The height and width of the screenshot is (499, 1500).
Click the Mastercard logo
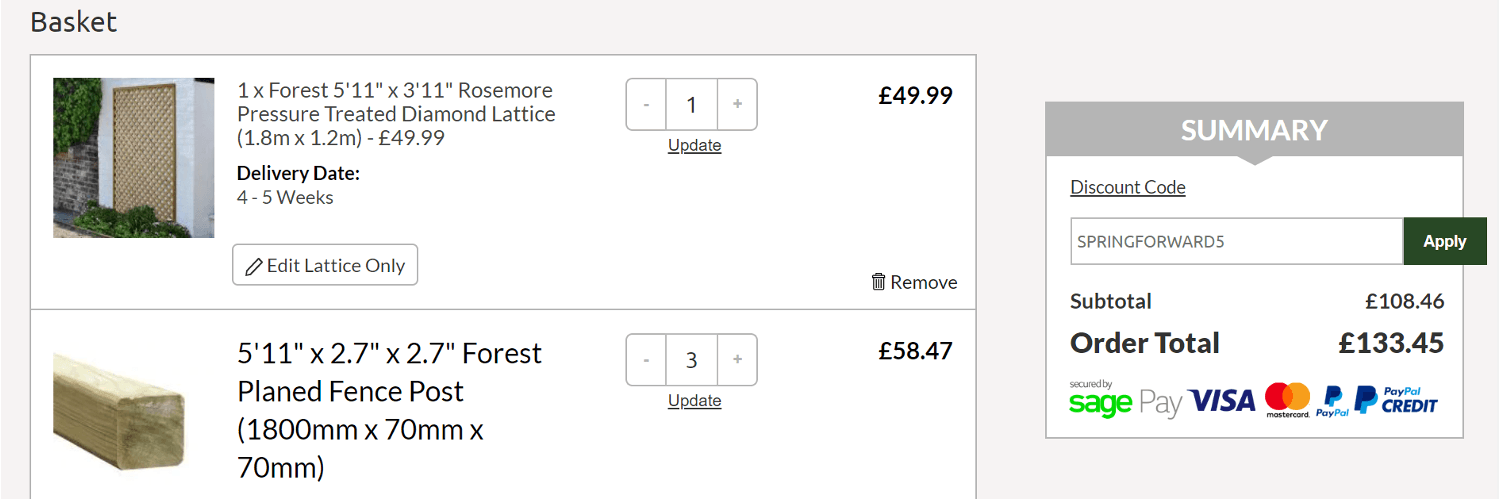1287,400
